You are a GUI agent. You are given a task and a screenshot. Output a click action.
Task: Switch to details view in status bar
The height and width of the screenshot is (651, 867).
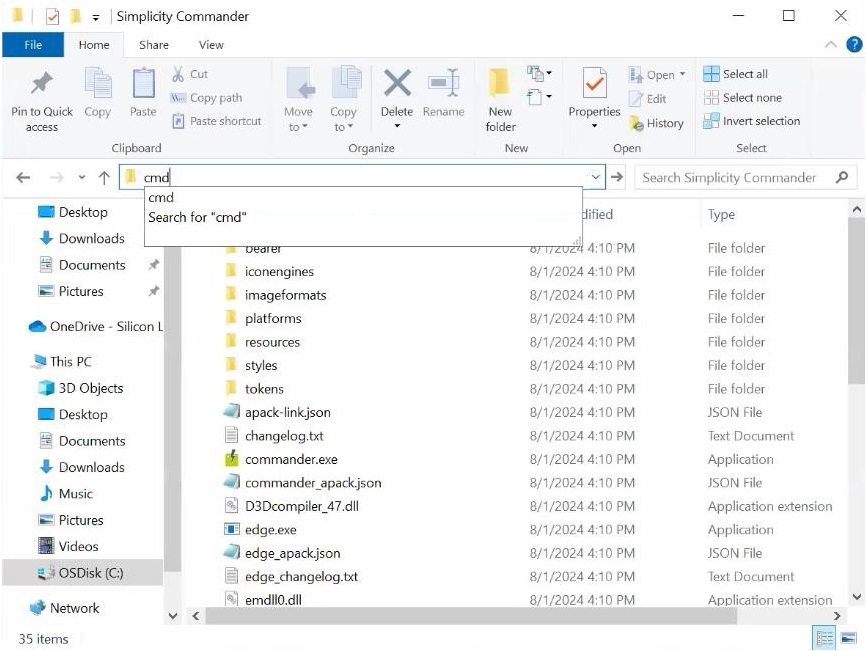tap(825, 638)
